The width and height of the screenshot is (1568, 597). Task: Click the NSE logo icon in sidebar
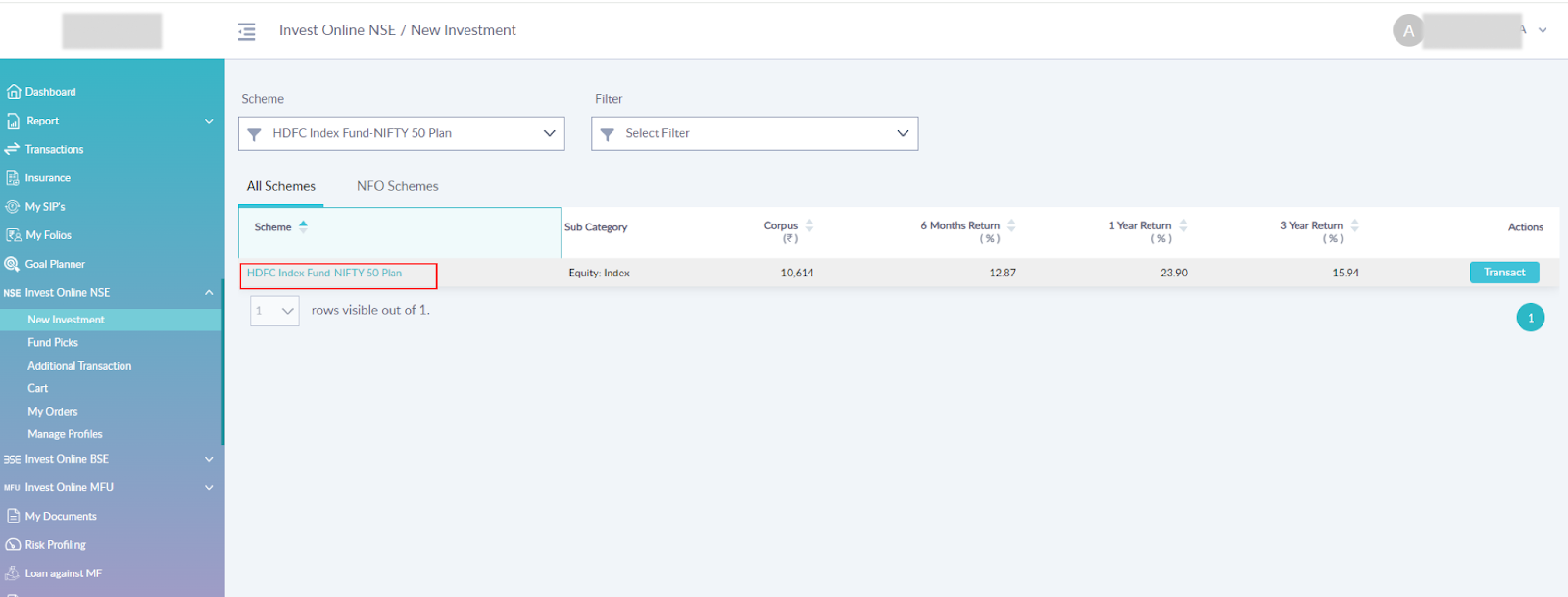coord(12,293)
